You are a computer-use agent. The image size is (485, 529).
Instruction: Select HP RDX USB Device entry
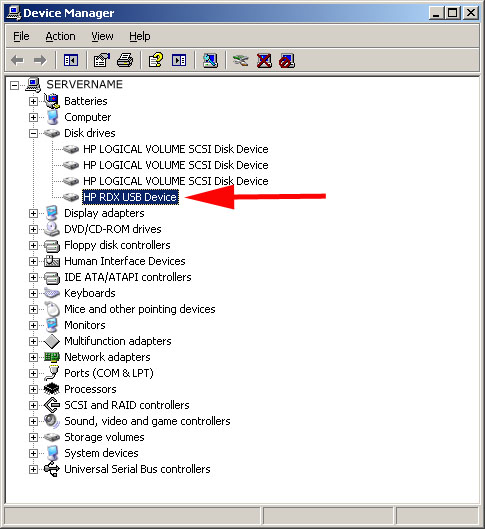130,197
